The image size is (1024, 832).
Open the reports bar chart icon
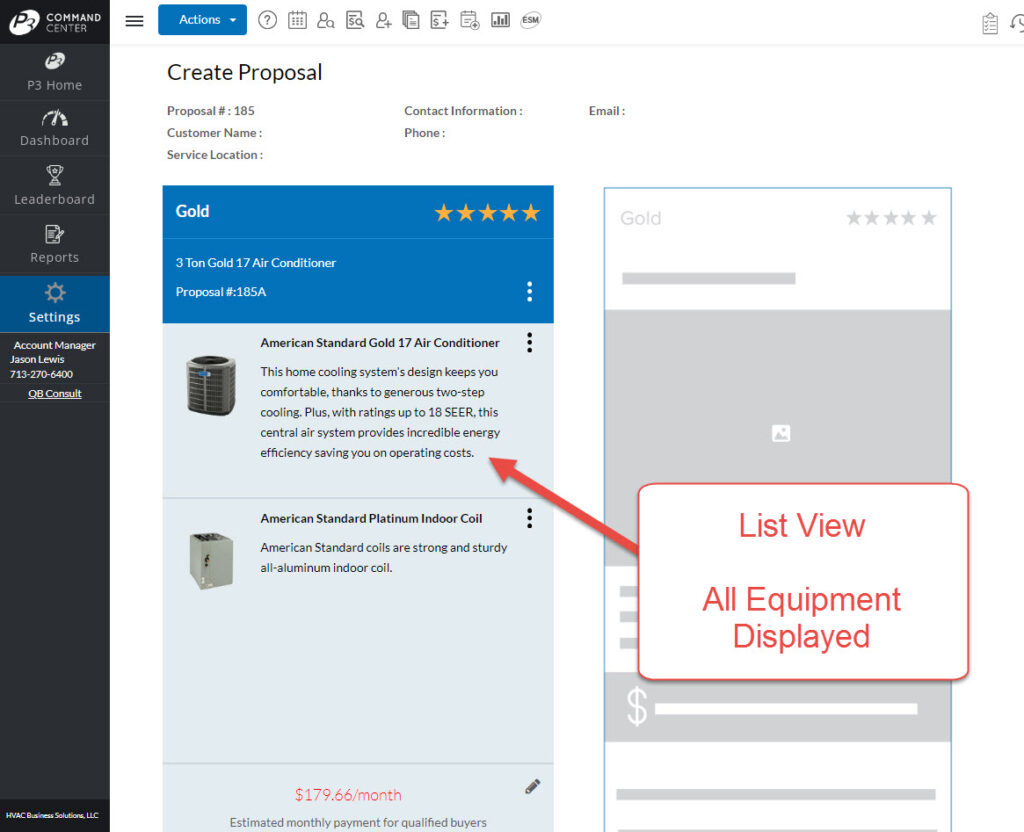(x=500, y=19)
